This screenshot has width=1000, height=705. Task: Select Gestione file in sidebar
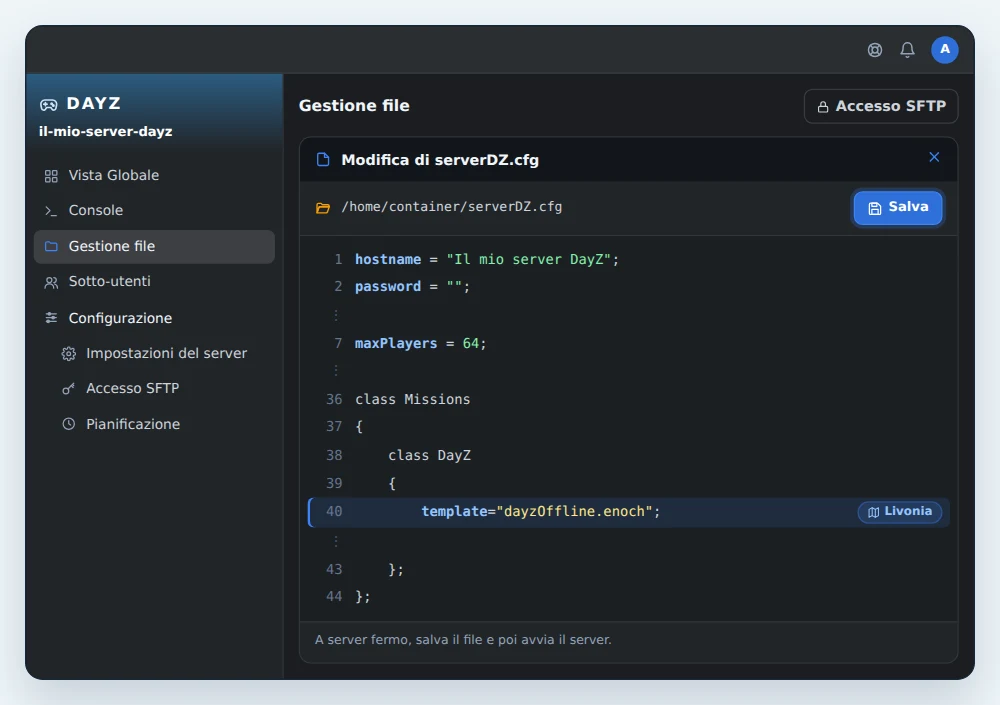click(x=154, y=246)
